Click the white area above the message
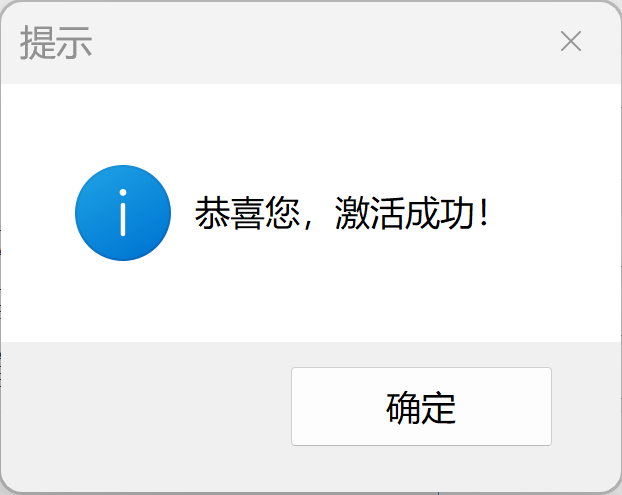This screenshot has height=495, width=622. 311,123
